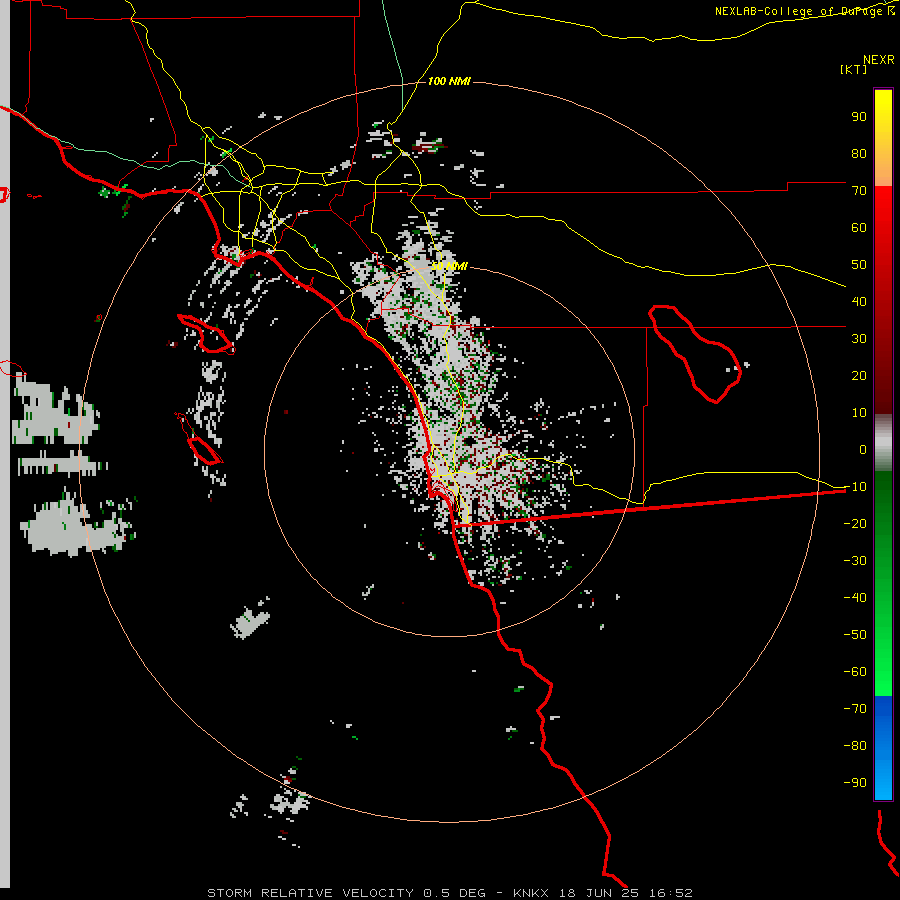The image size is (900, 900).
Task: Click the -30 value on velocity scale
Action: 855,561
